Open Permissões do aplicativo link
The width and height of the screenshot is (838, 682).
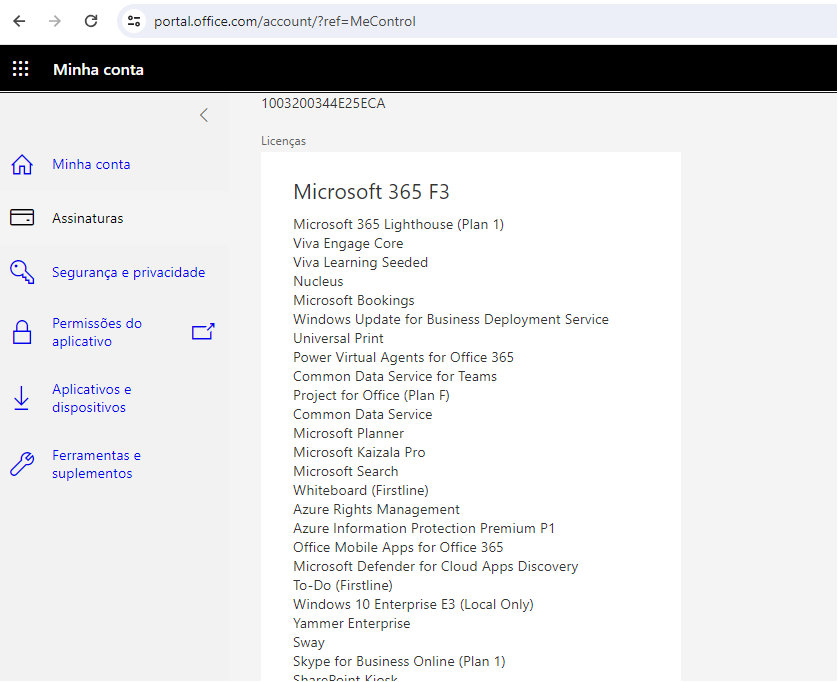(x=97, y=332)
